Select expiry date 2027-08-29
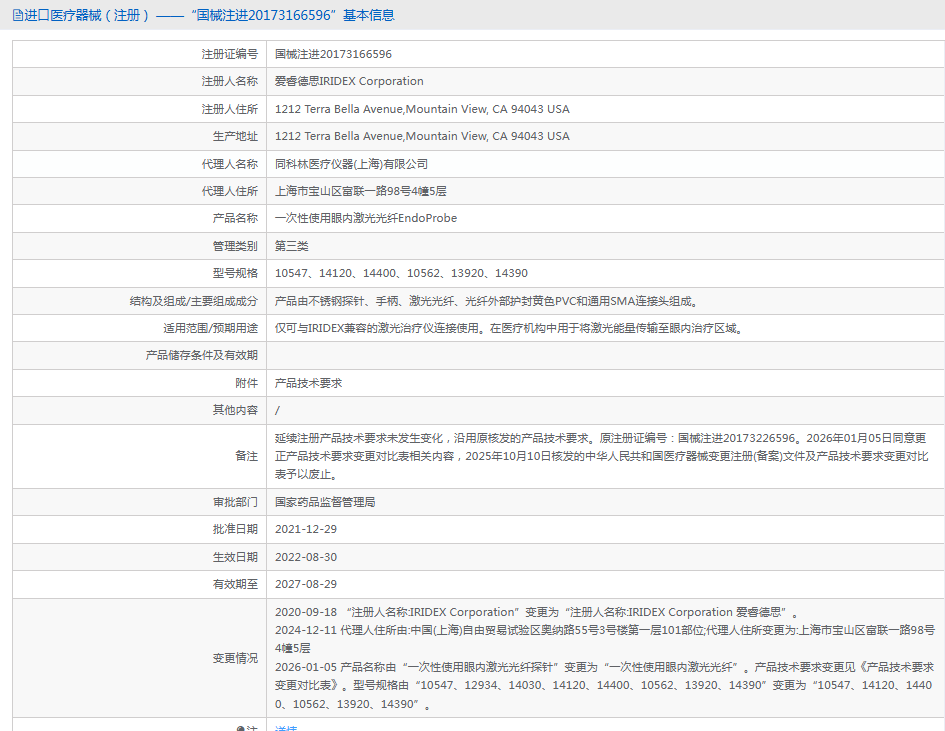The width and height of the screenshot is (945, 731). (x=306, y=584)
